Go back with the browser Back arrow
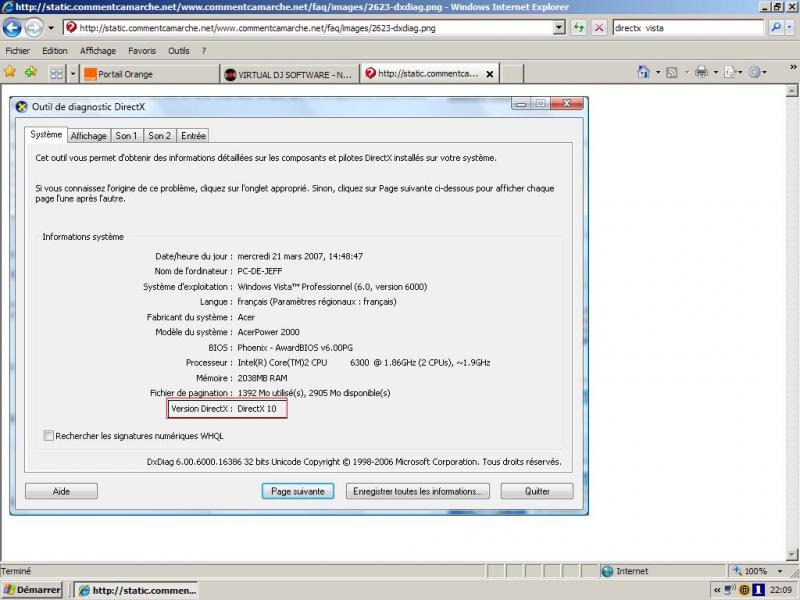The width and height of the screenshot is (800, 600). coord(12,28)
